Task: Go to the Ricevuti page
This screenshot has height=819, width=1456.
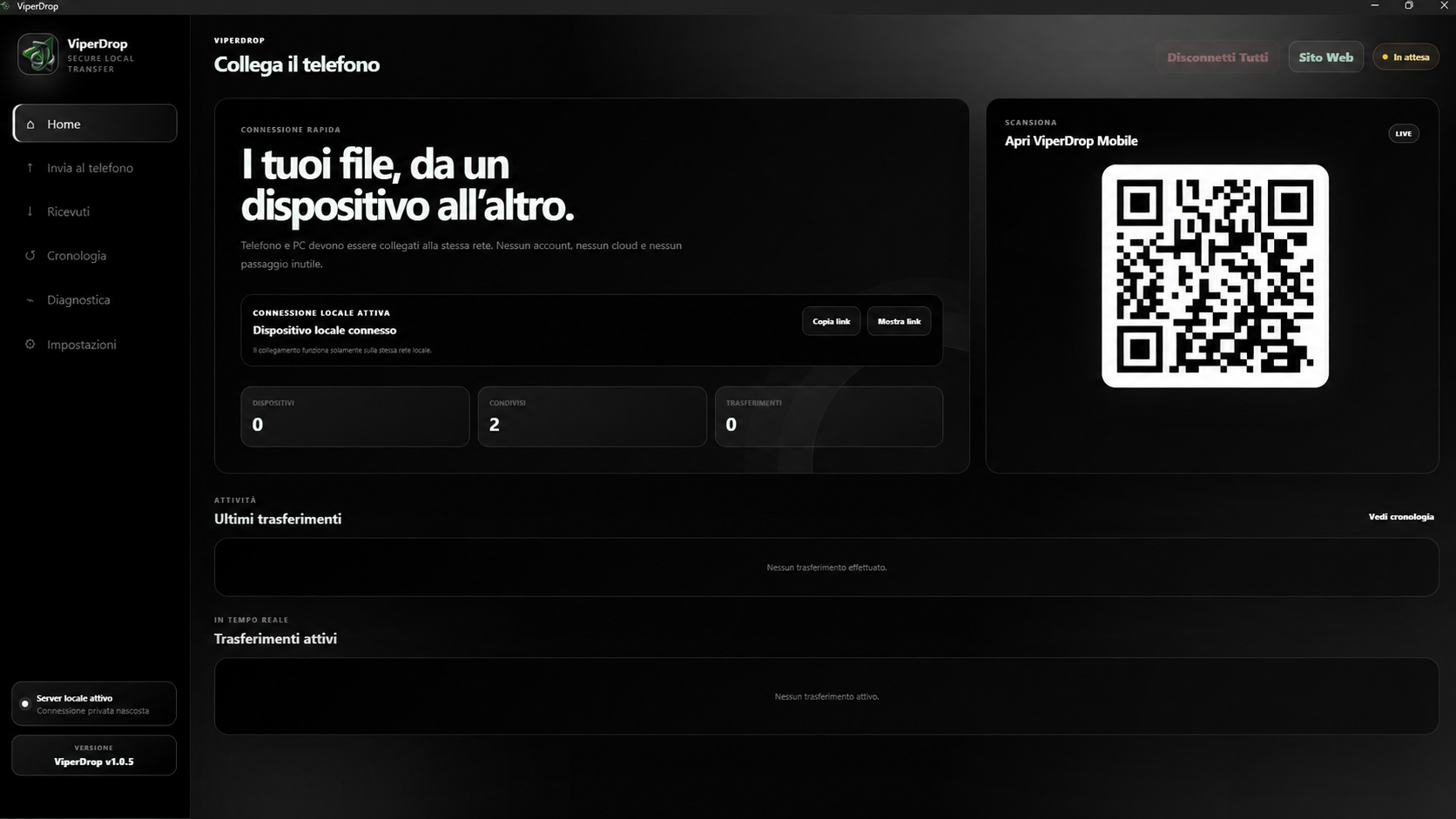Action: [95, 211]
